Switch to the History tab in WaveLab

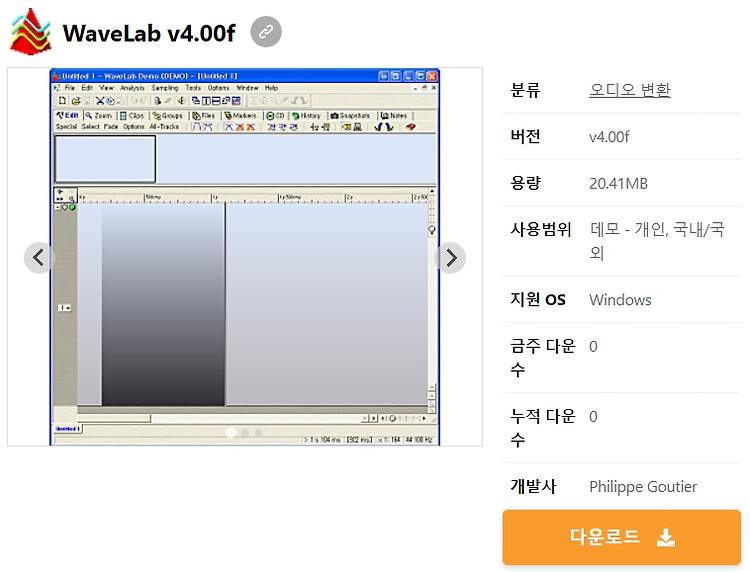click(x=306, y=116)
